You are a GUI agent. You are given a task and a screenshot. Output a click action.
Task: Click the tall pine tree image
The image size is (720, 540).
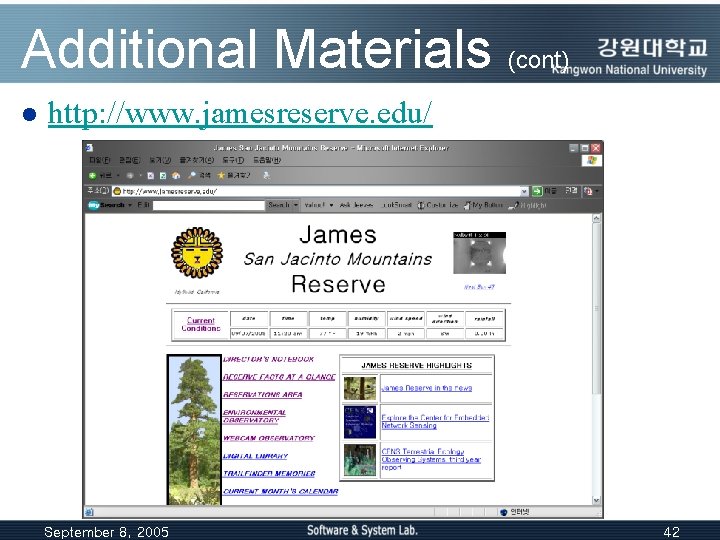pos(194,430)
